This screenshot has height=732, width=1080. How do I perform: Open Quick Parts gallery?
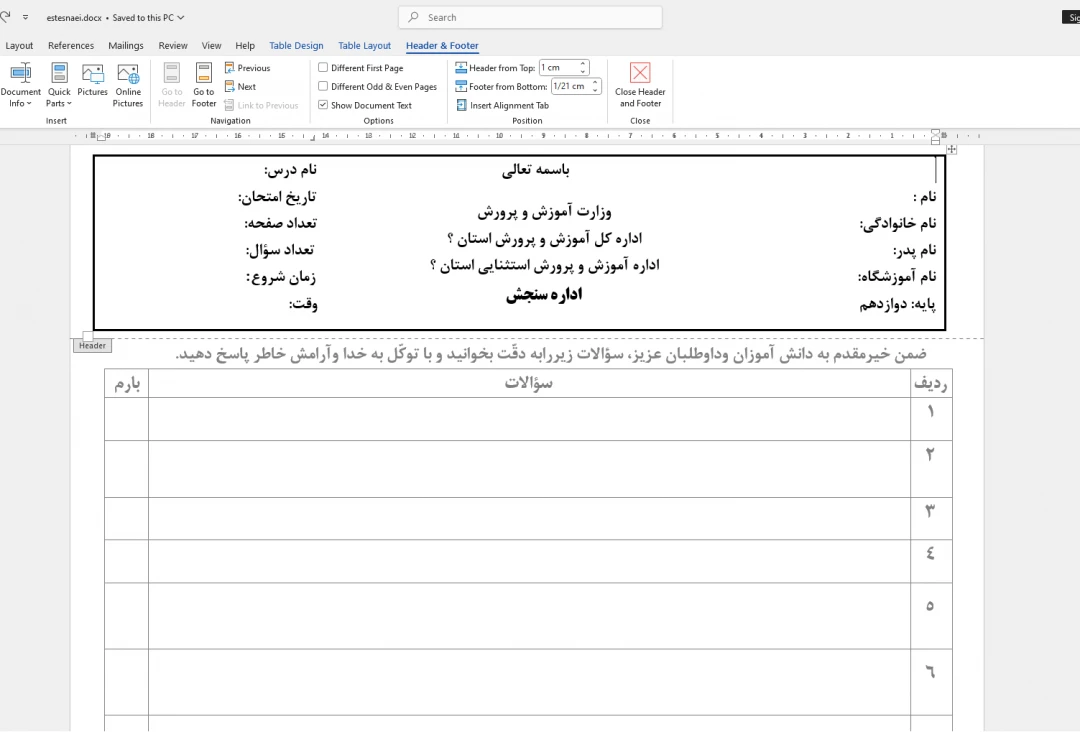point(59,85)
